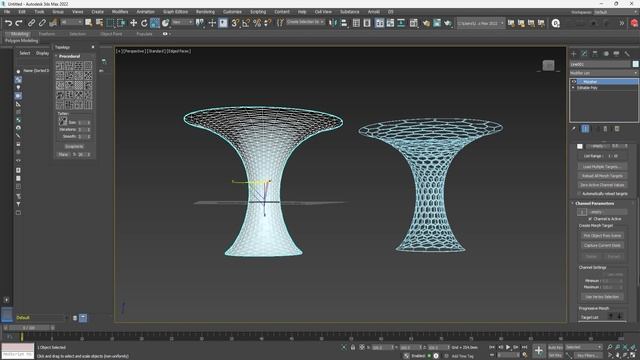Open the project path dropdown in toolbar

(x=480, y=23)
